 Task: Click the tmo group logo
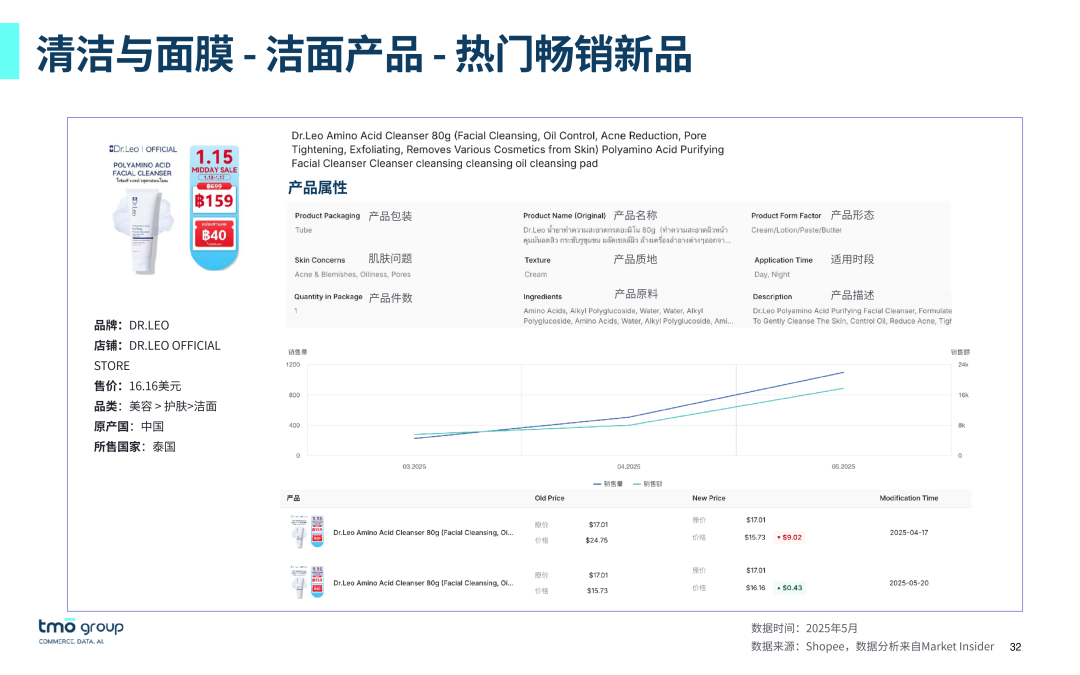point(81,631)
